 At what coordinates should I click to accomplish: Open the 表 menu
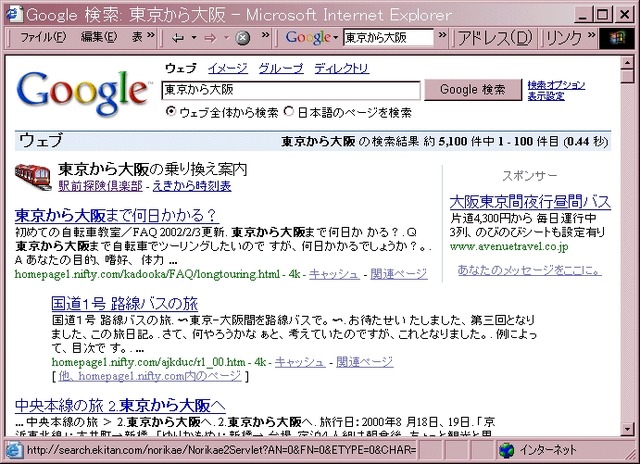click(137, 37)
